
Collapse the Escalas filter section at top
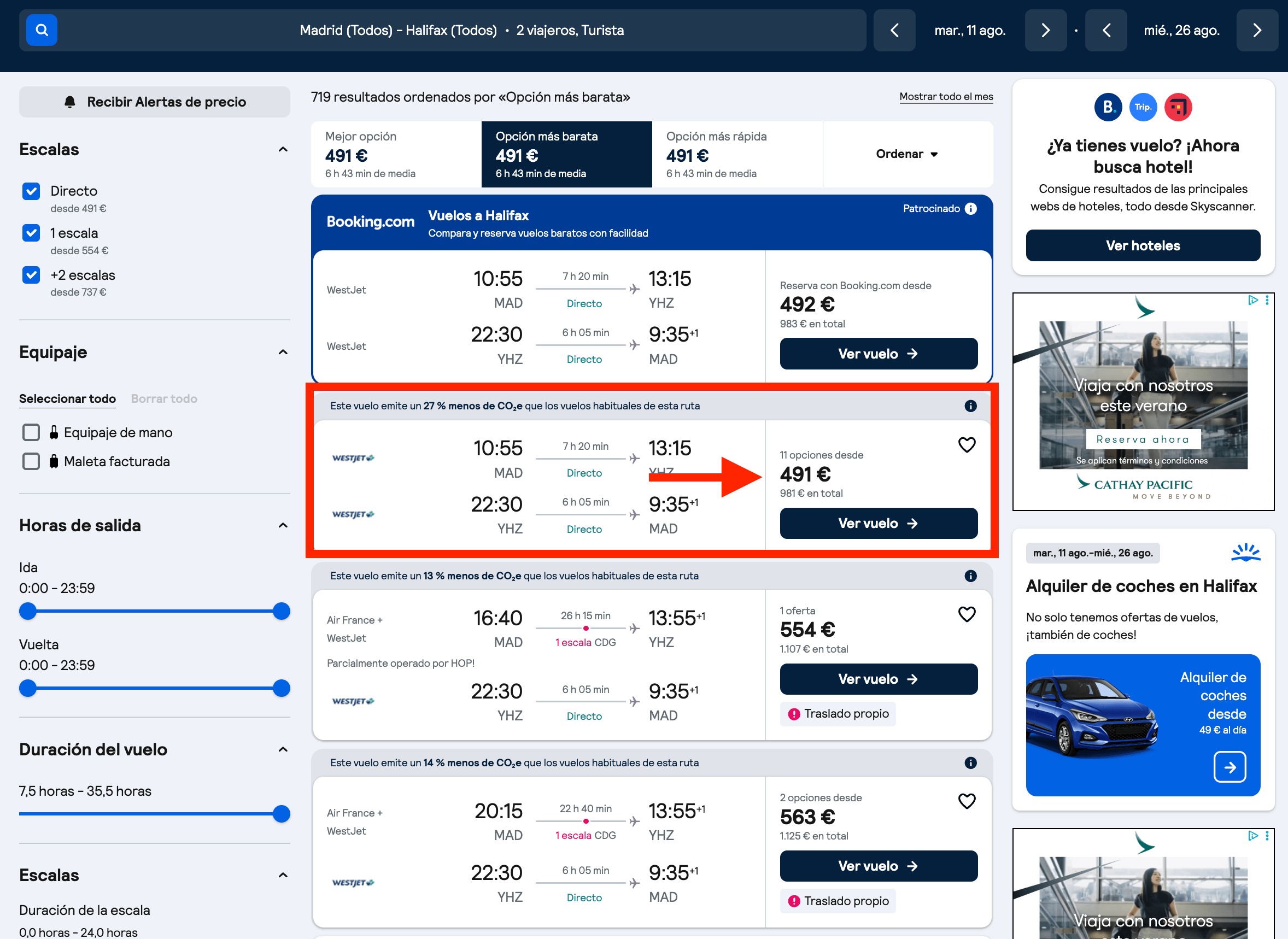pos(283,150)
